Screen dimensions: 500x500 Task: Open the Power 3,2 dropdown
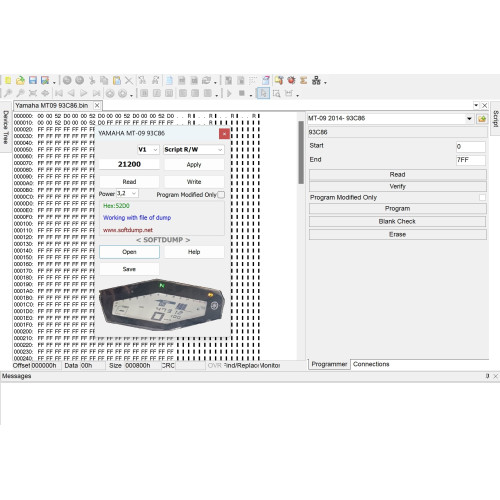click(x=127, y=193)
